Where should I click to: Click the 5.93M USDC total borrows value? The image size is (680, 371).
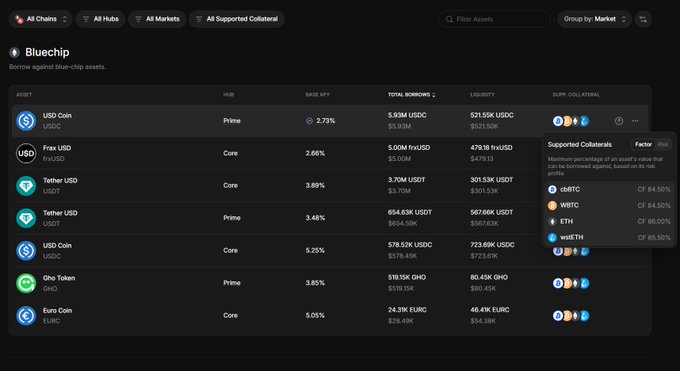pyautogui.click(x=407, y=115)
